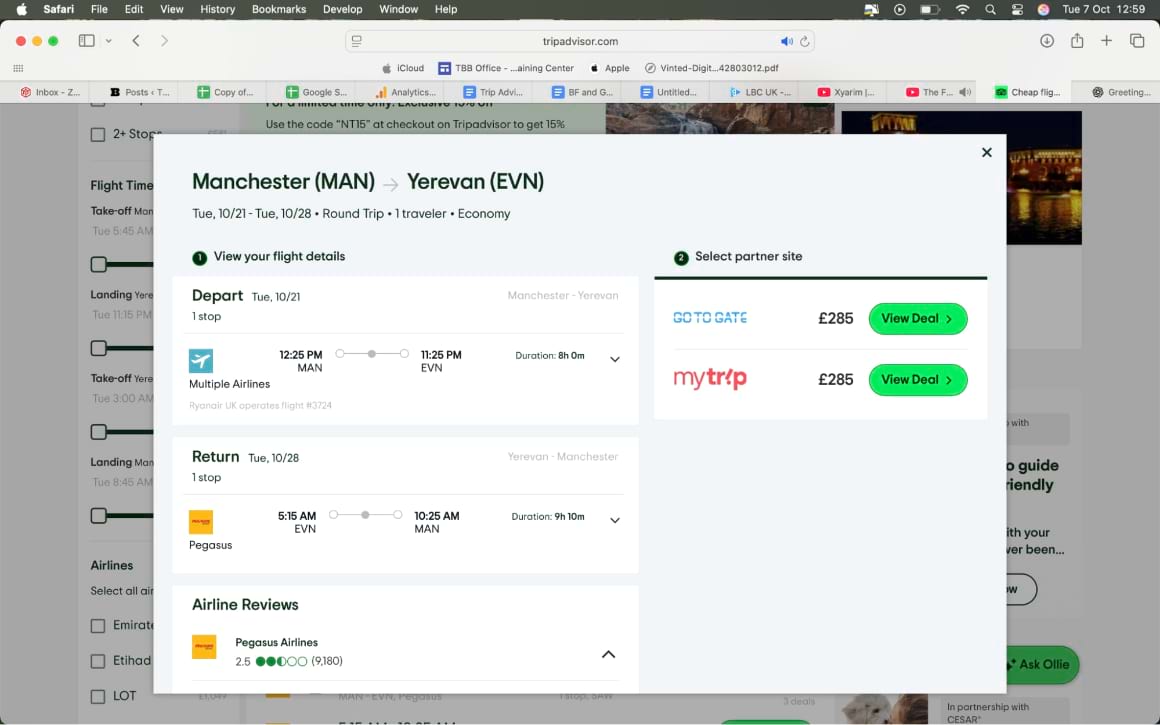Adjust the Landing Yerevan time slider handle

click(x=98, y=348)
